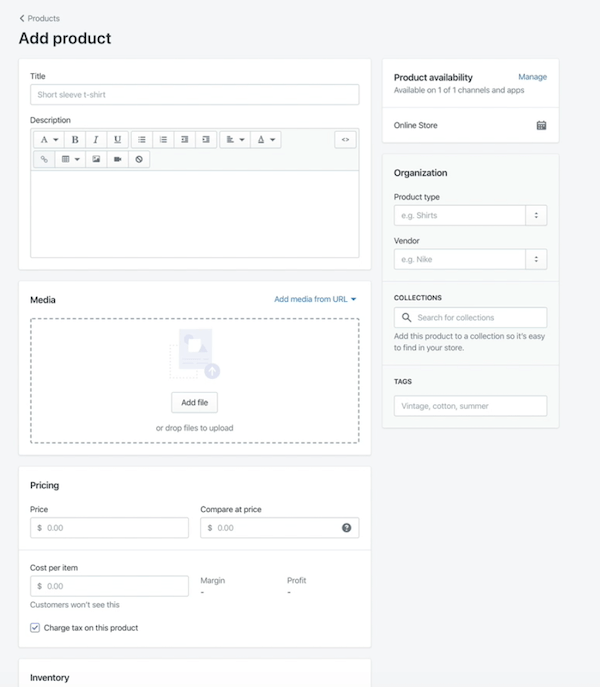The image size is (600, 687).
Task: Click the media upload illustration icon
Action: coord(195,354)
